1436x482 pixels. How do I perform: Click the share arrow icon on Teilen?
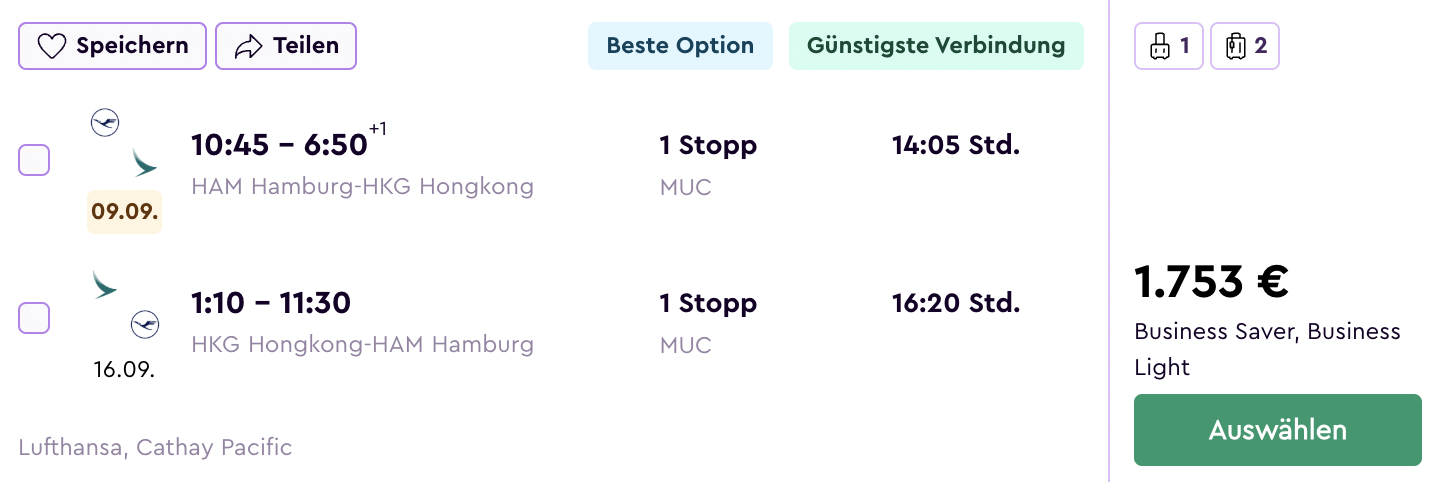pyautogui.click(x=248, y=46)
